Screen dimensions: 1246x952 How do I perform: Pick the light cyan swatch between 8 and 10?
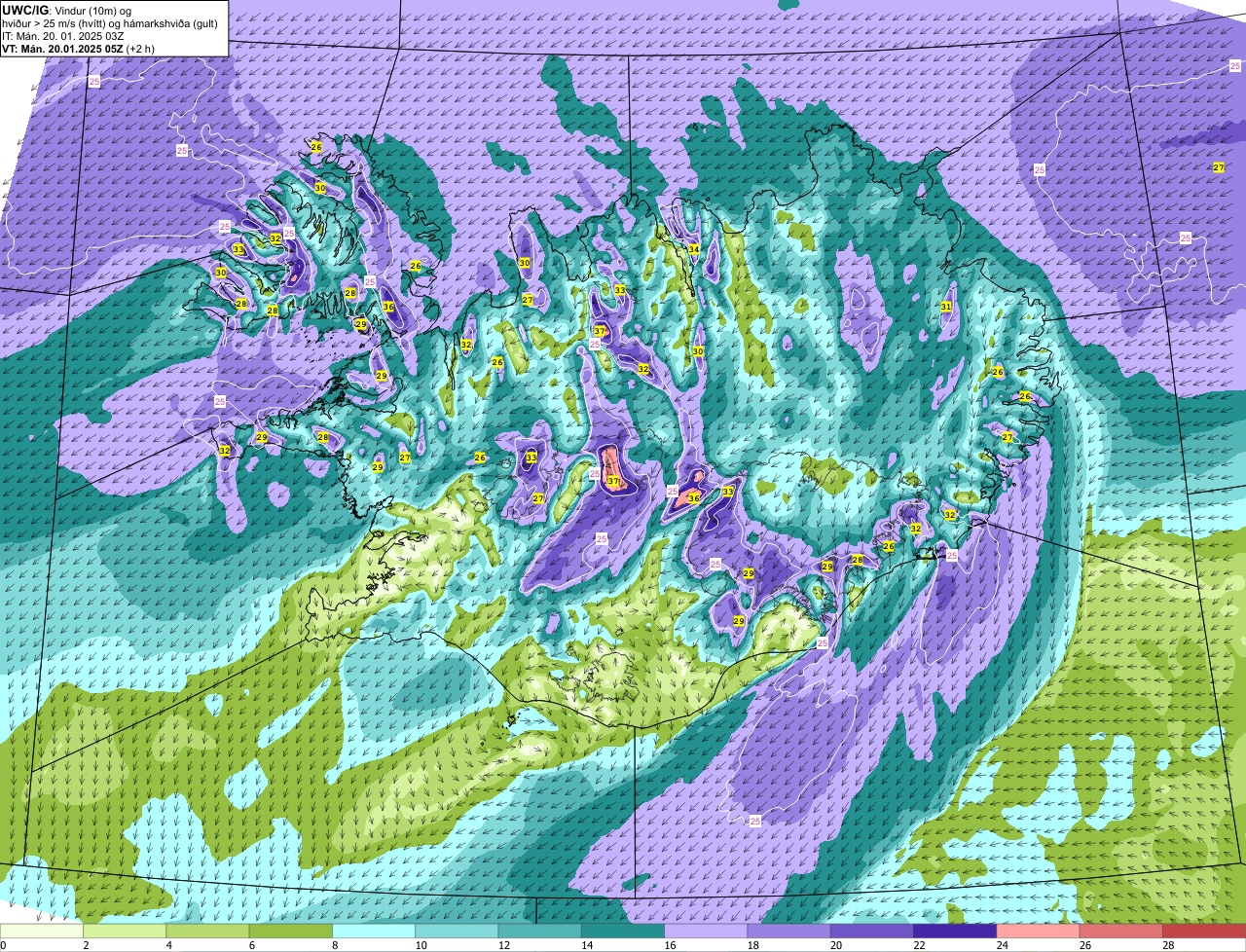(374, 932)
